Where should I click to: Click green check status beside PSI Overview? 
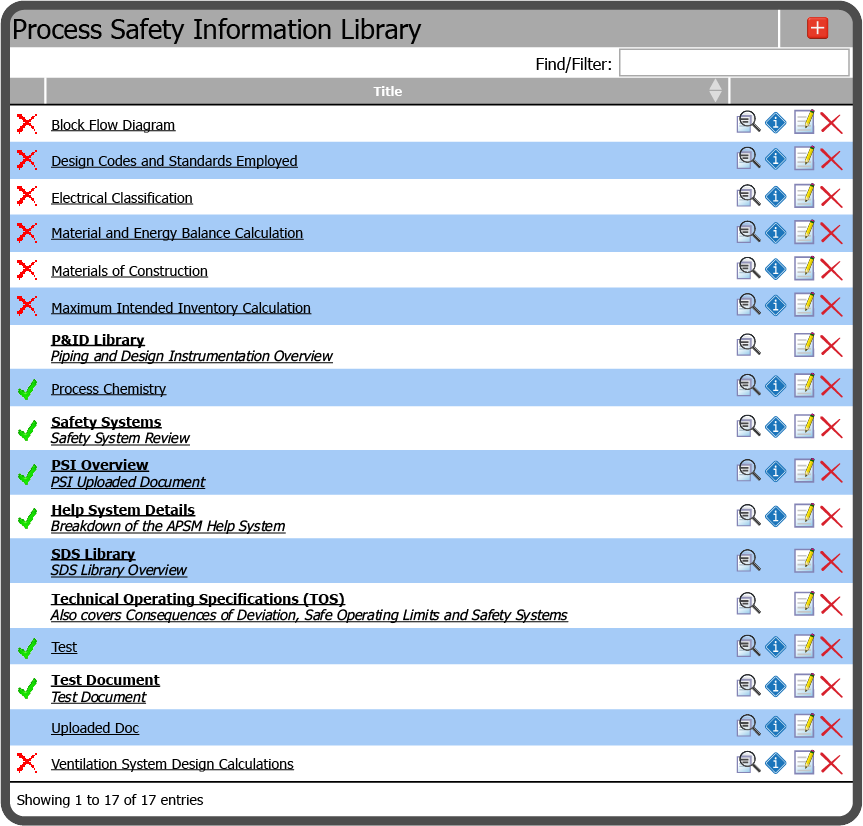tap(27, 474)
